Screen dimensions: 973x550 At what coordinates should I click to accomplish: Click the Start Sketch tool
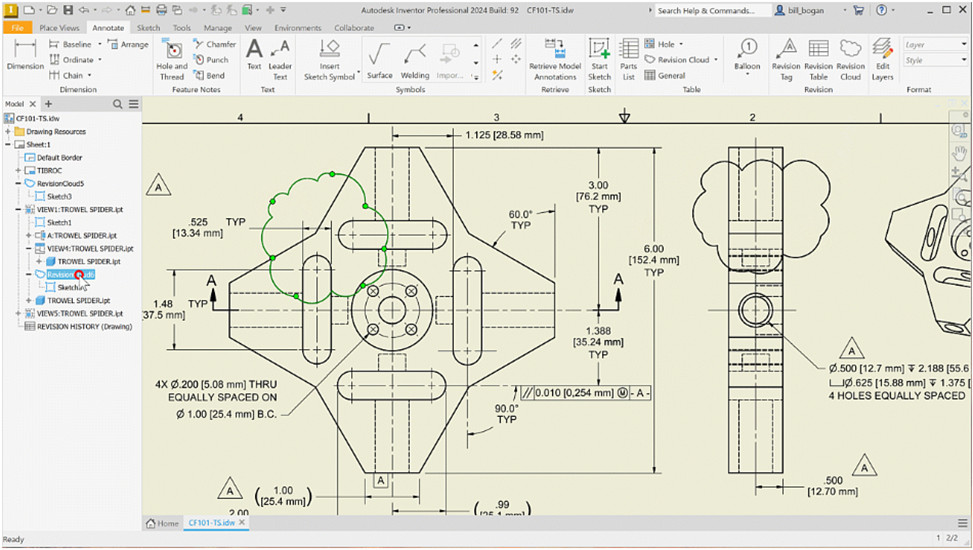click(x=599, y=60)
